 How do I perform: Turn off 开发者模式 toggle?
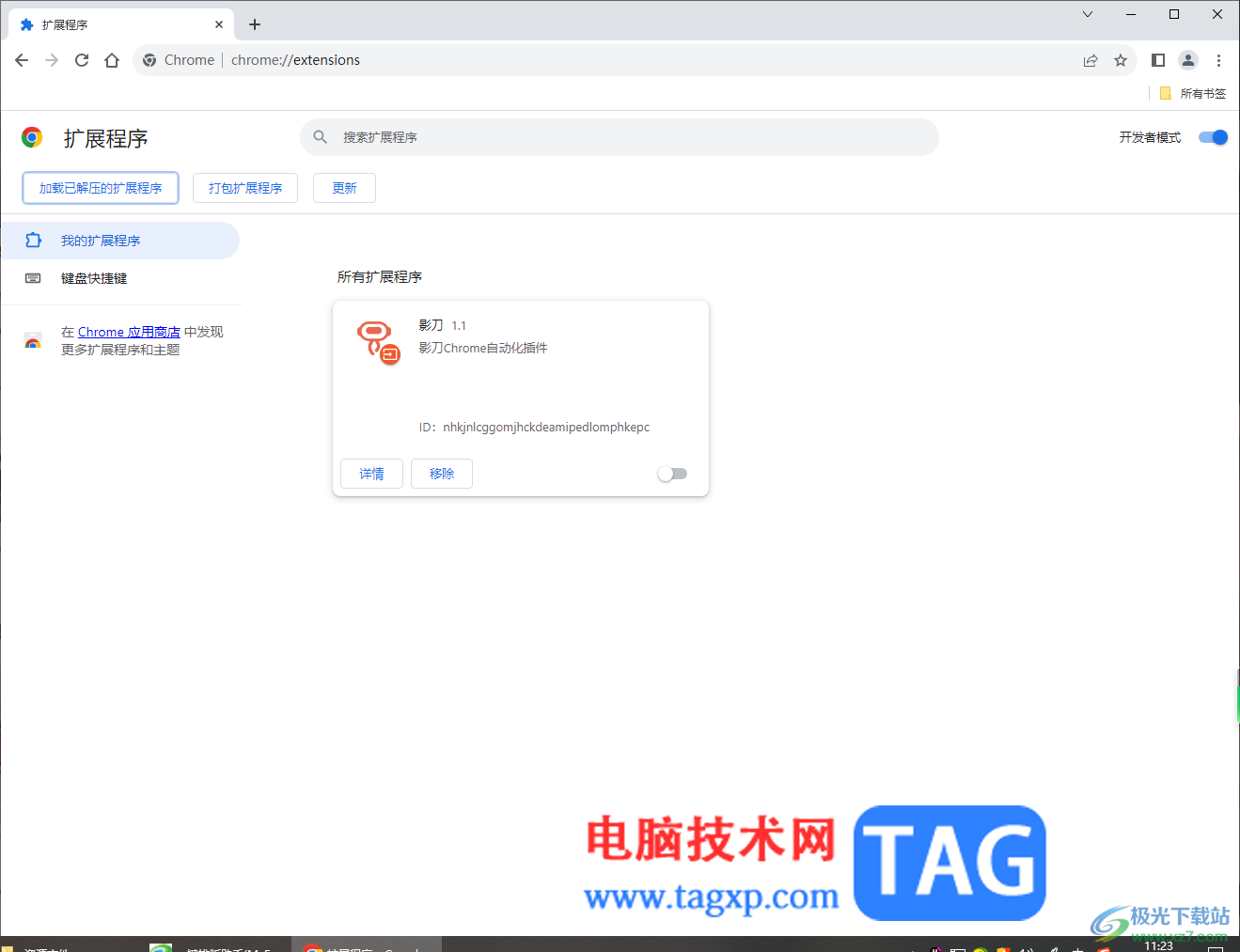[1213, 137]
